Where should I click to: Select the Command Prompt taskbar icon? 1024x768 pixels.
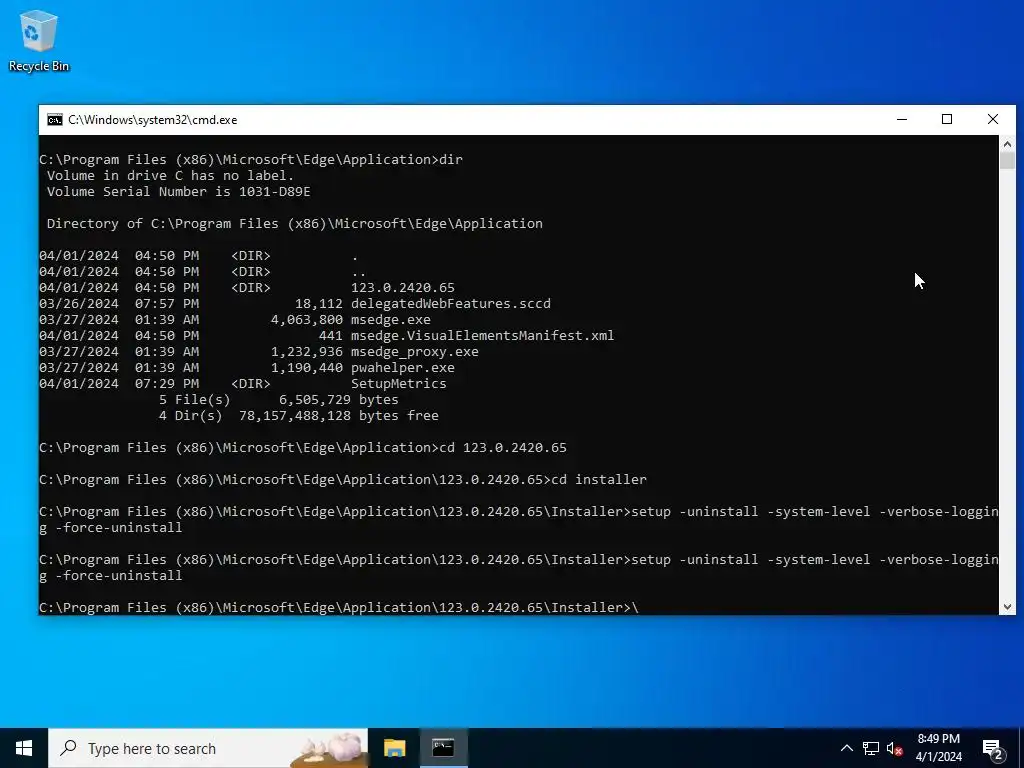click(x=443, y=748)
